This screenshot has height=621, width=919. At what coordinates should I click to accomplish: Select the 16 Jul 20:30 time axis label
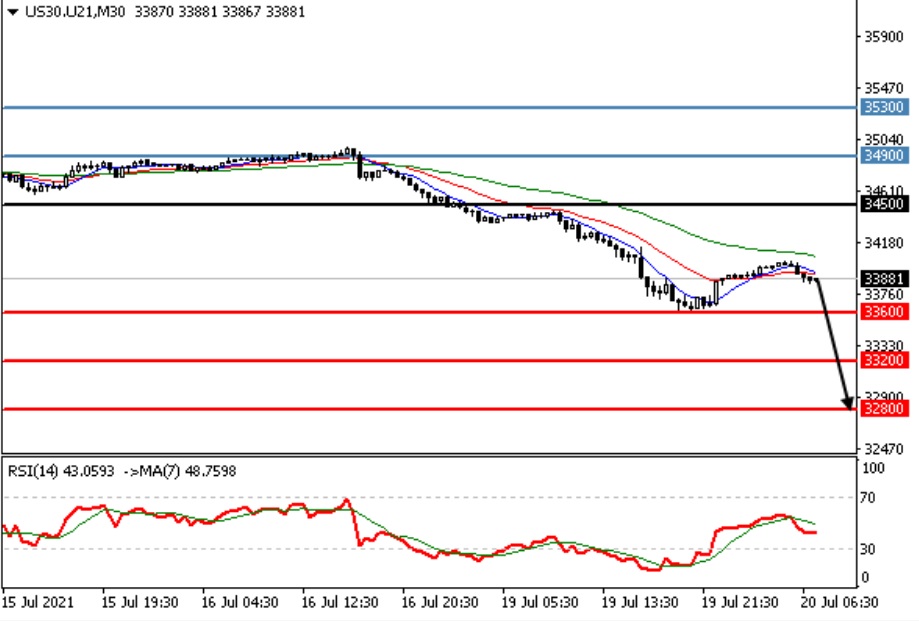440,603
